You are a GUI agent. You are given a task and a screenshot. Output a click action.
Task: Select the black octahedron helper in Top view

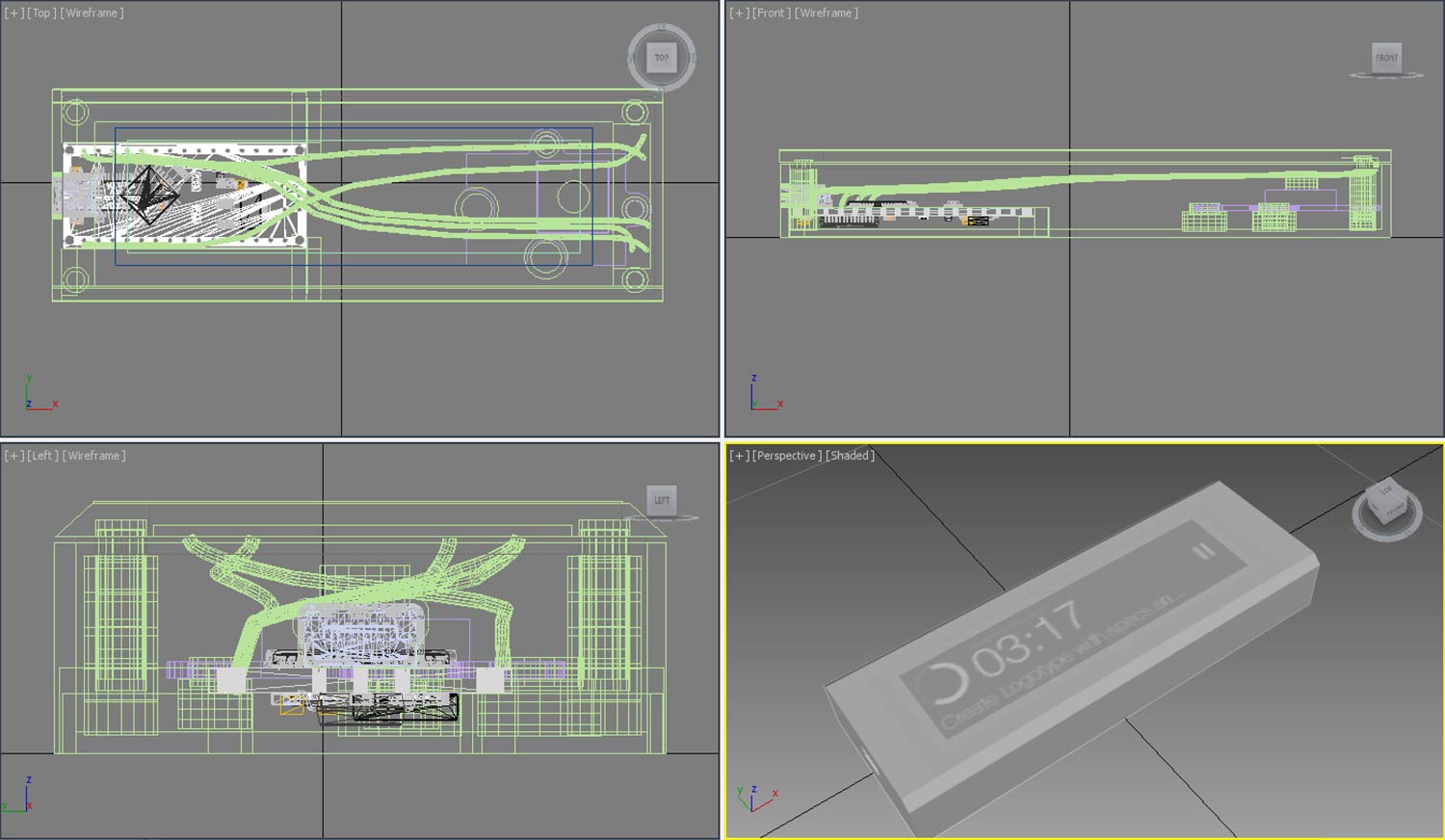tap(147, 196)
